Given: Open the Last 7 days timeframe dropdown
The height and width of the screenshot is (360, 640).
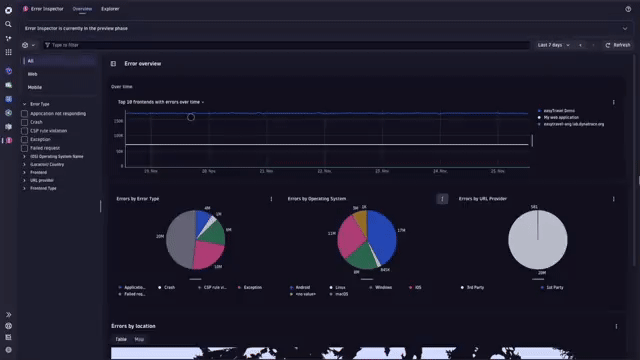Looking at the screenshot, I should click(x=553, y=45).
